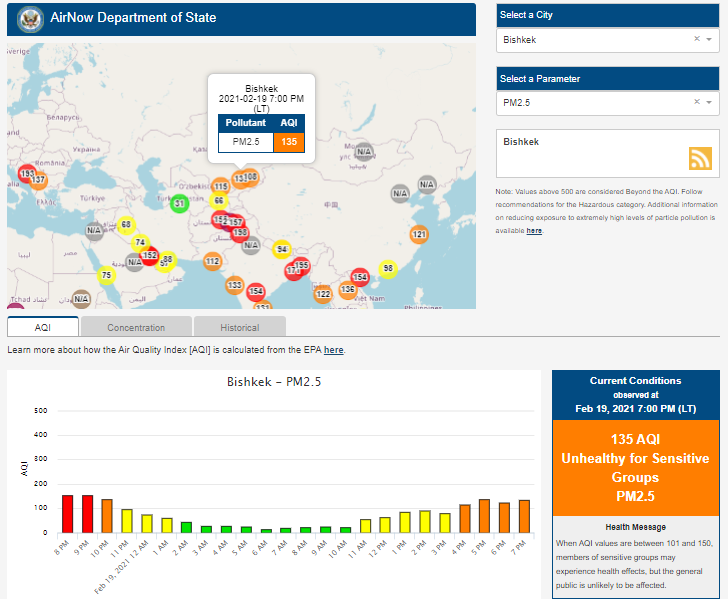Click the orange 121 marker on the map

pyautogui.click(x=419, y=235)
